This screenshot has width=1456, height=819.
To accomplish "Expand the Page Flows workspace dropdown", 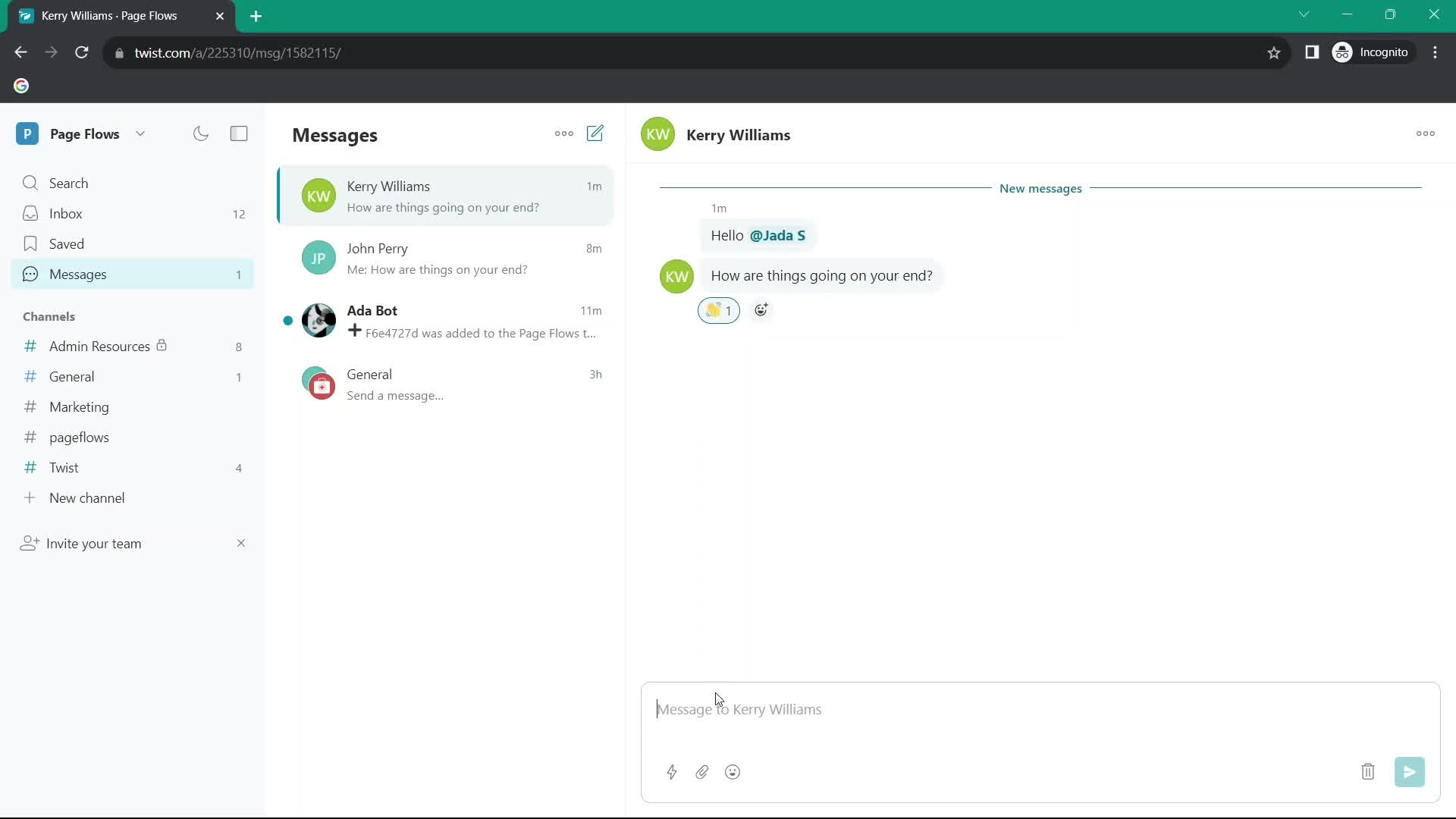I will 140,134.
